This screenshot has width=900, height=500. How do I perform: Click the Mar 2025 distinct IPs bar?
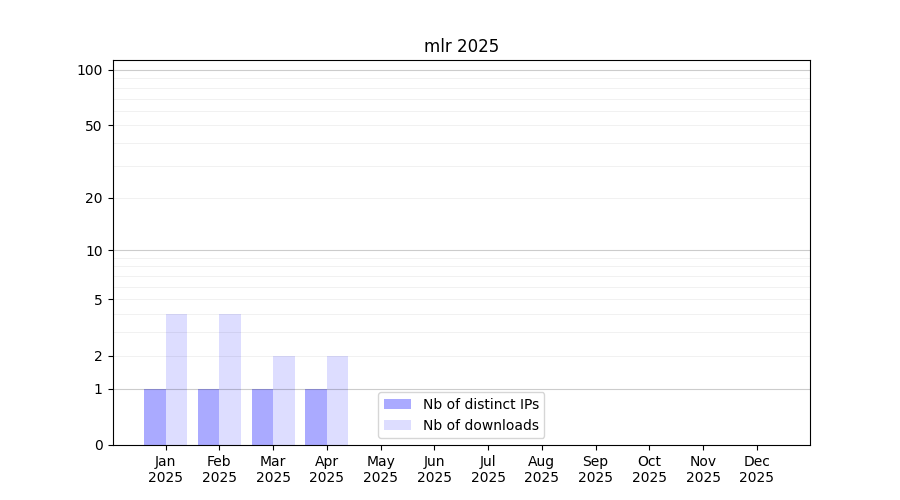(262, 417)
